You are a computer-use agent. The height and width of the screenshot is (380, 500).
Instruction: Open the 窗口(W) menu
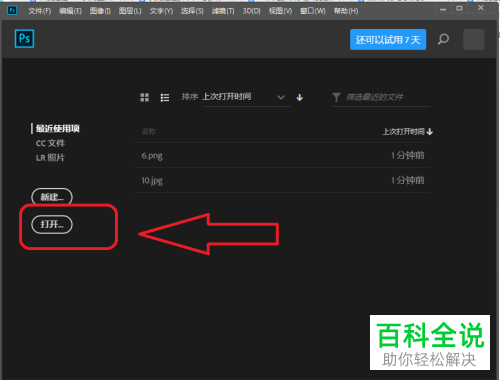[x=313, y=11]
